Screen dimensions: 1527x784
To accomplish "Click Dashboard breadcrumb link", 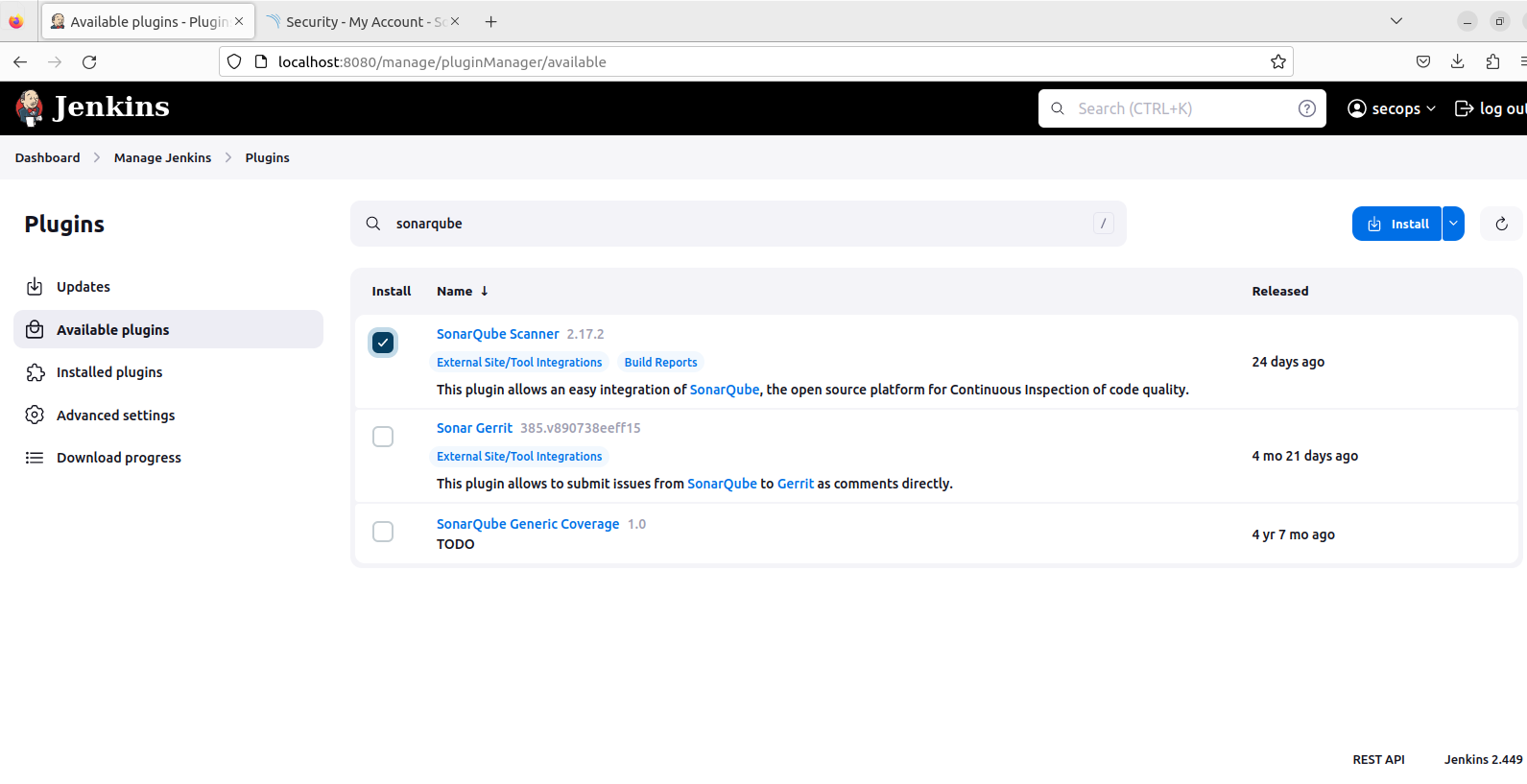I will pos(47,157).
